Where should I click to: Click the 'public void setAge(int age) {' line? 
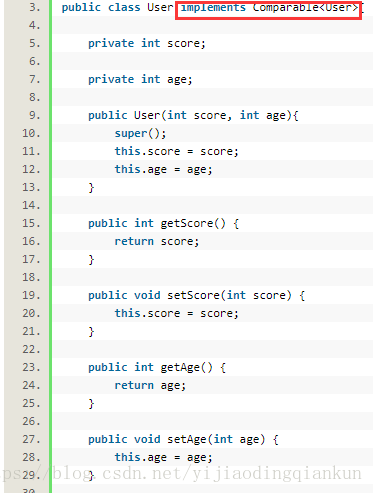click(x=183, y=439)
